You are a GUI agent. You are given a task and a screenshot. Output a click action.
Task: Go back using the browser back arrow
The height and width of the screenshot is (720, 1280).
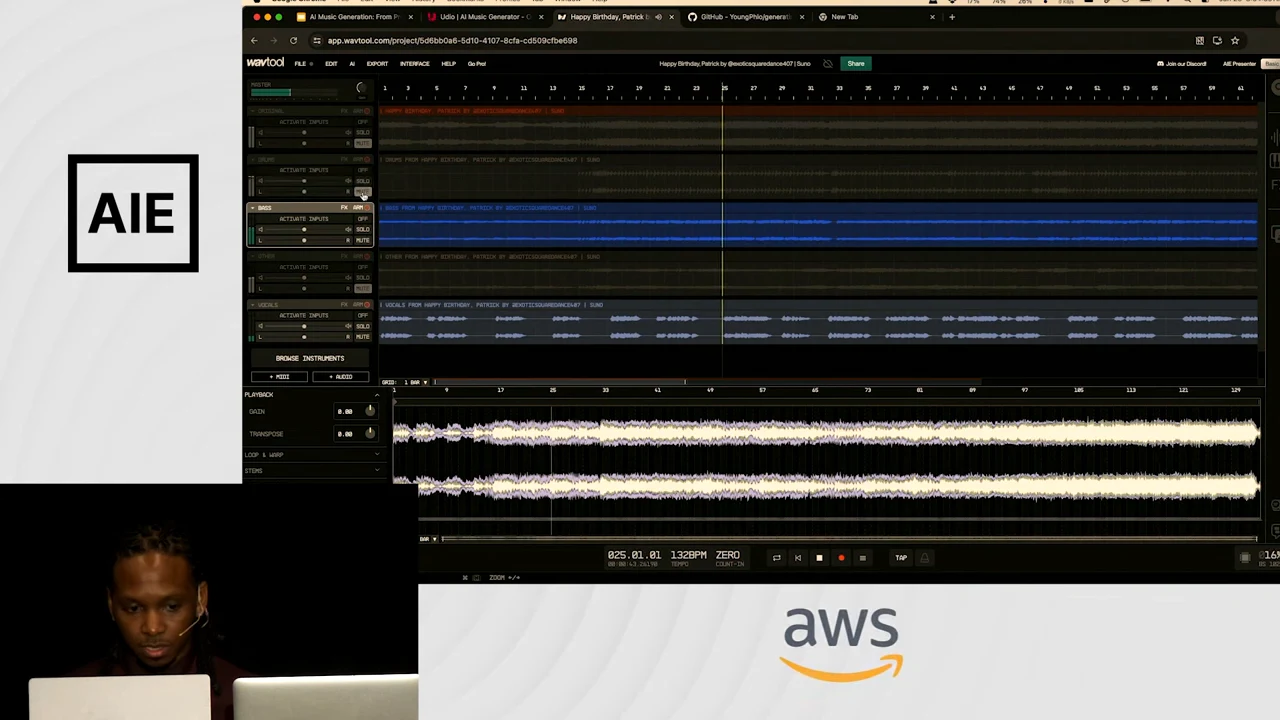[254, 41]
